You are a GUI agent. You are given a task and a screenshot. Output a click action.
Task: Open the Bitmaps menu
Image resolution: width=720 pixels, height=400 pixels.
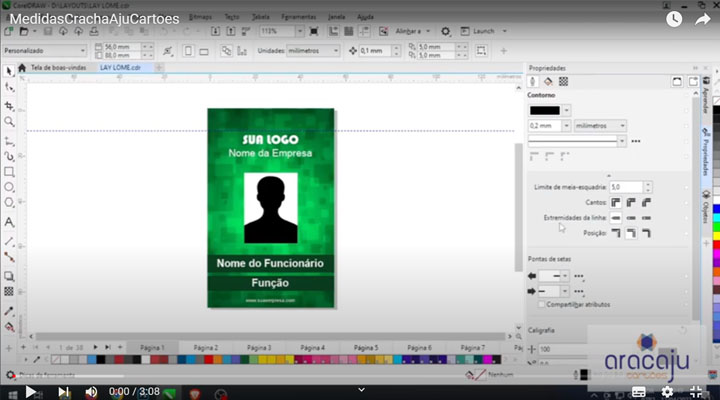[200, 17]
